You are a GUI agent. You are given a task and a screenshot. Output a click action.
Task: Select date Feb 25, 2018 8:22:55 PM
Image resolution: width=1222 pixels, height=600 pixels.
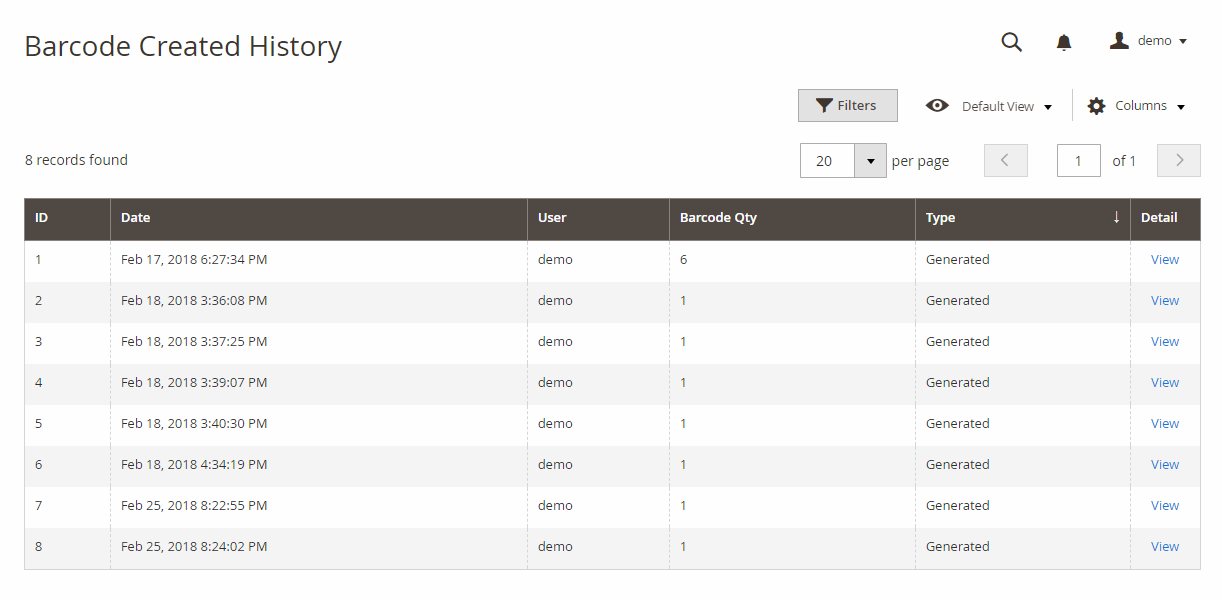click(x=194, y=506)
